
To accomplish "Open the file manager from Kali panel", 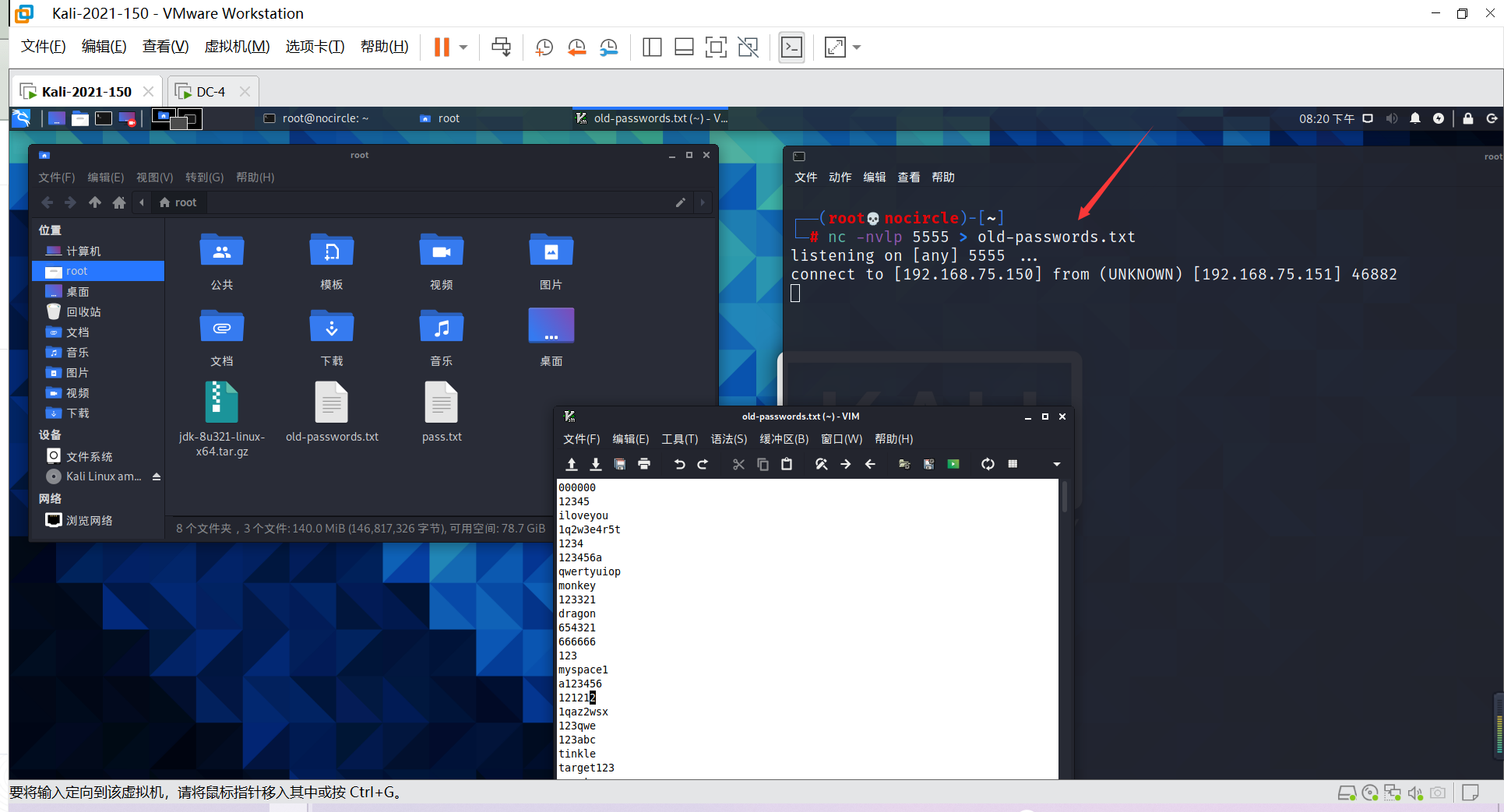I will (x=80, y=118).
